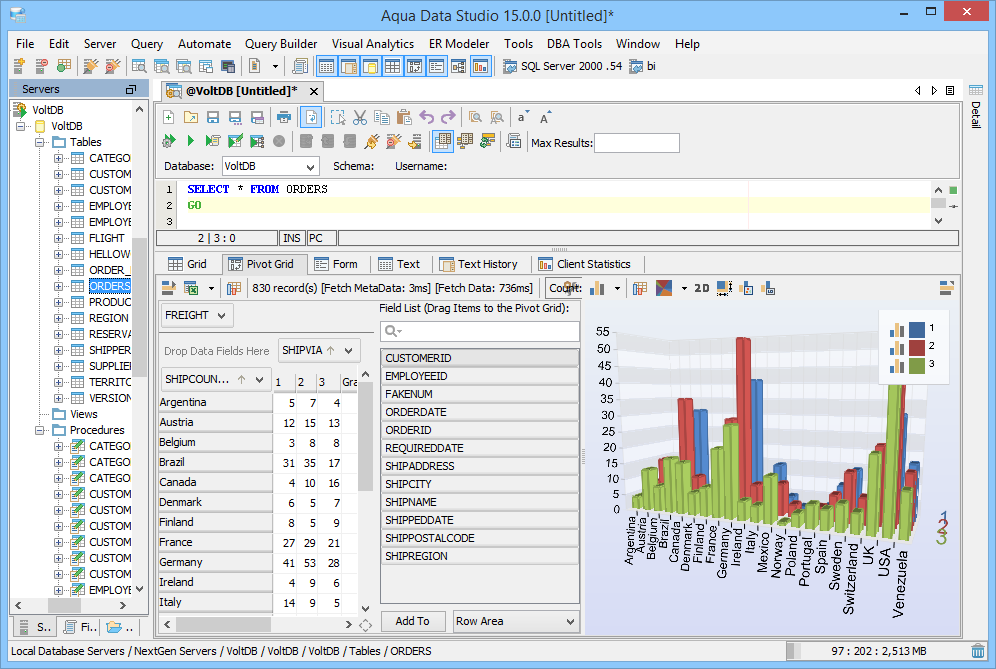
Task: Open the Query Analyzer magnifier-window icon in main toolbar
Action: 139,66
